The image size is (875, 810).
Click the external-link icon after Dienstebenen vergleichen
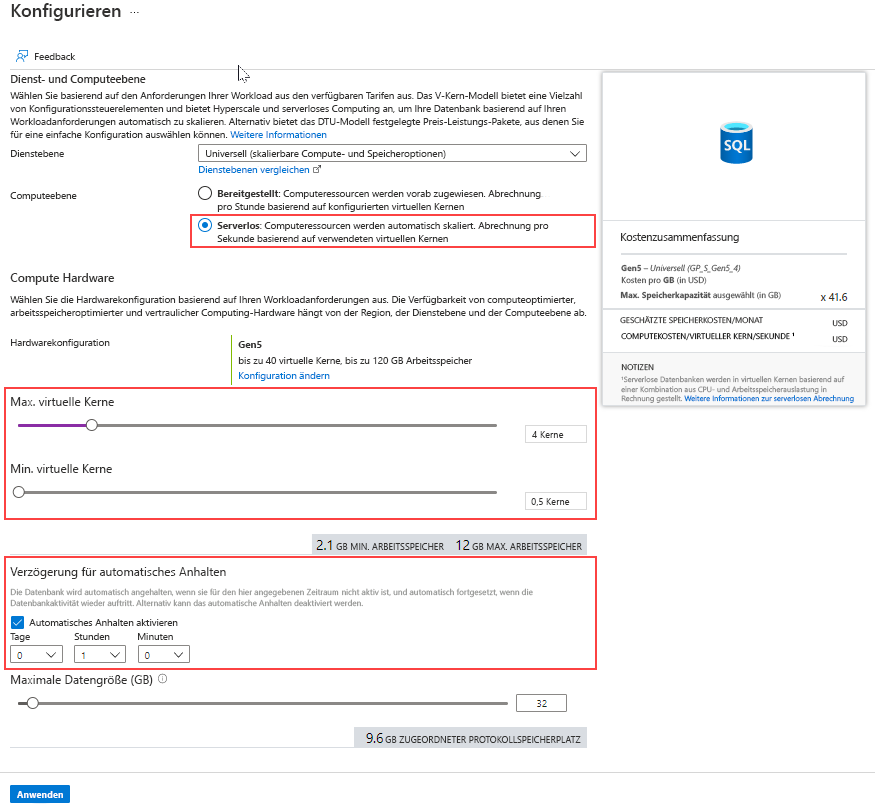point(317,169)
